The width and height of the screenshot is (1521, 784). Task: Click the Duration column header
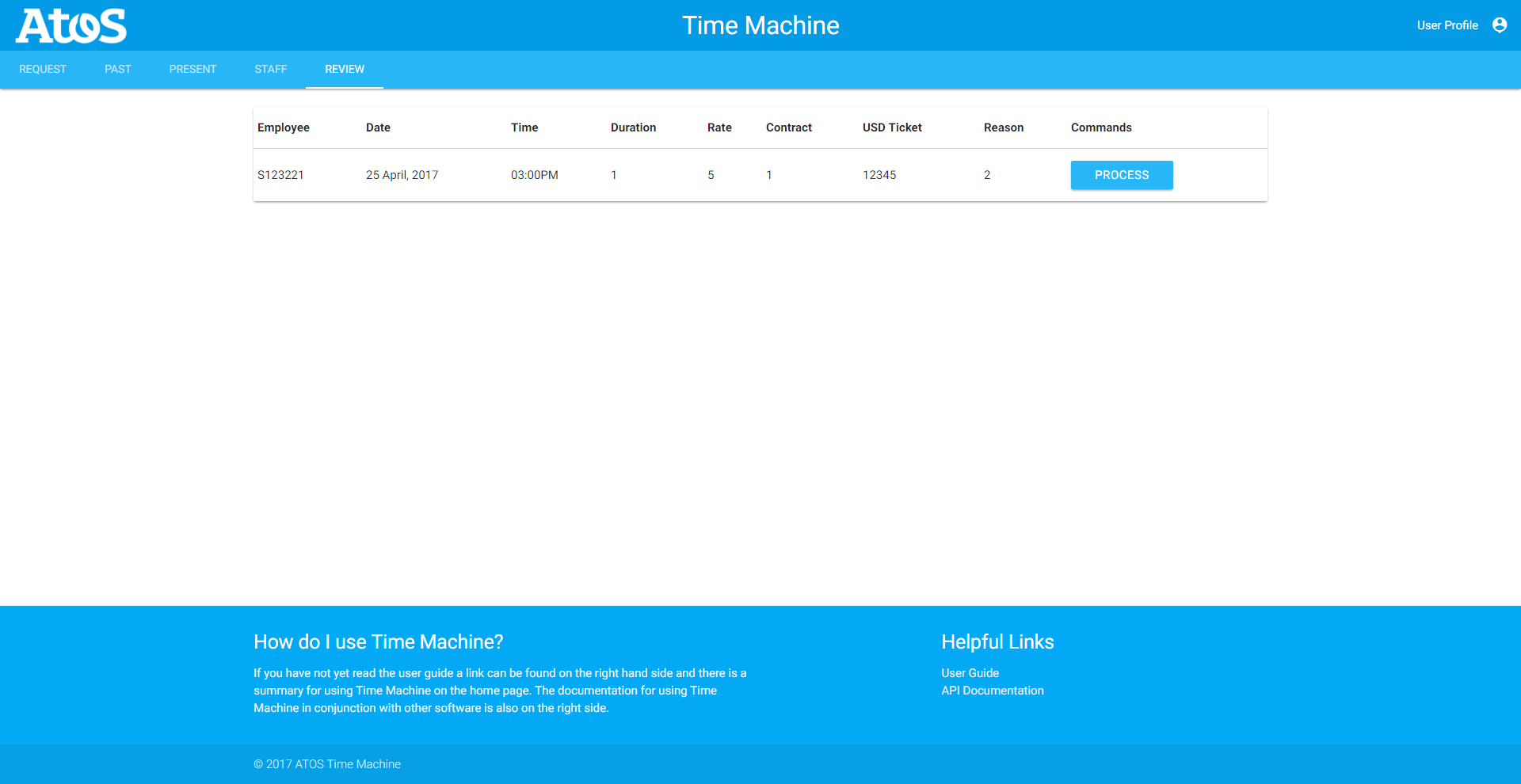(633, 127)
